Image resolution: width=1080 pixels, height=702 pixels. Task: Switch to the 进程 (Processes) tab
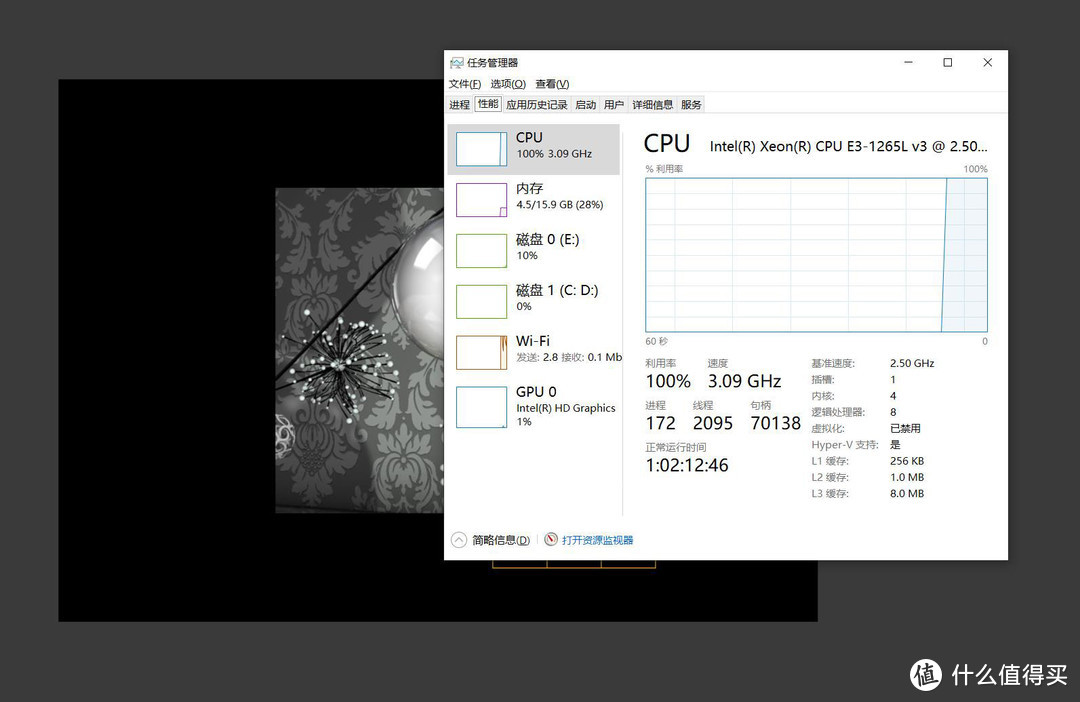click(x=460, y=103)
